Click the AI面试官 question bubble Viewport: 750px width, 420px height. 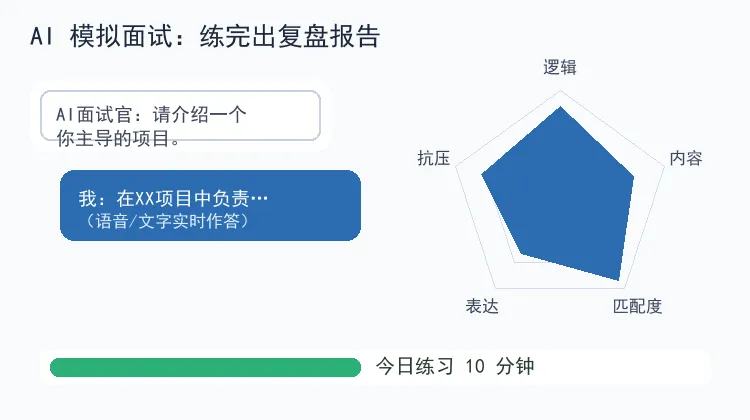[180, 116]
